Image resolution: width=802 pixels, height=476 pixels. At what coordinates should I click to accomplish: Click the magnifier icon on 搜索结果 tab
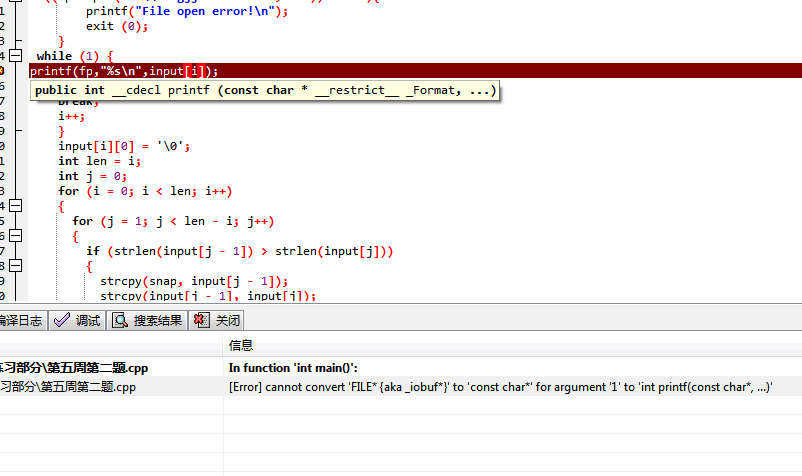120,321
